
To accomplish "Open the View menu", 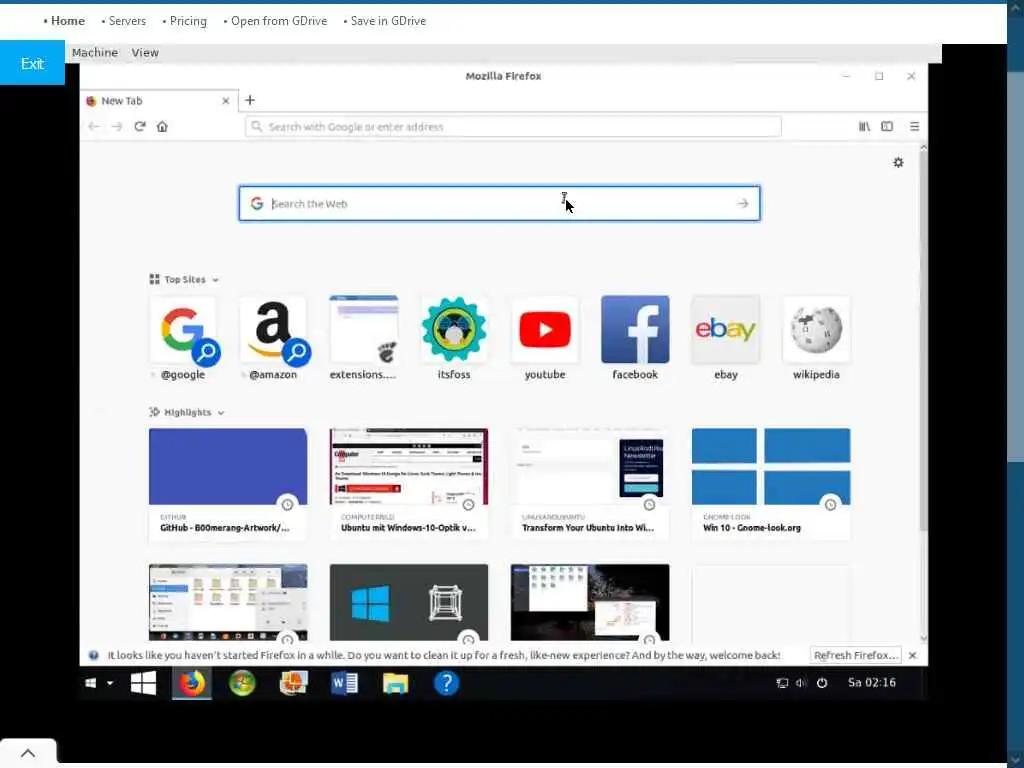I will click(145, 52).
